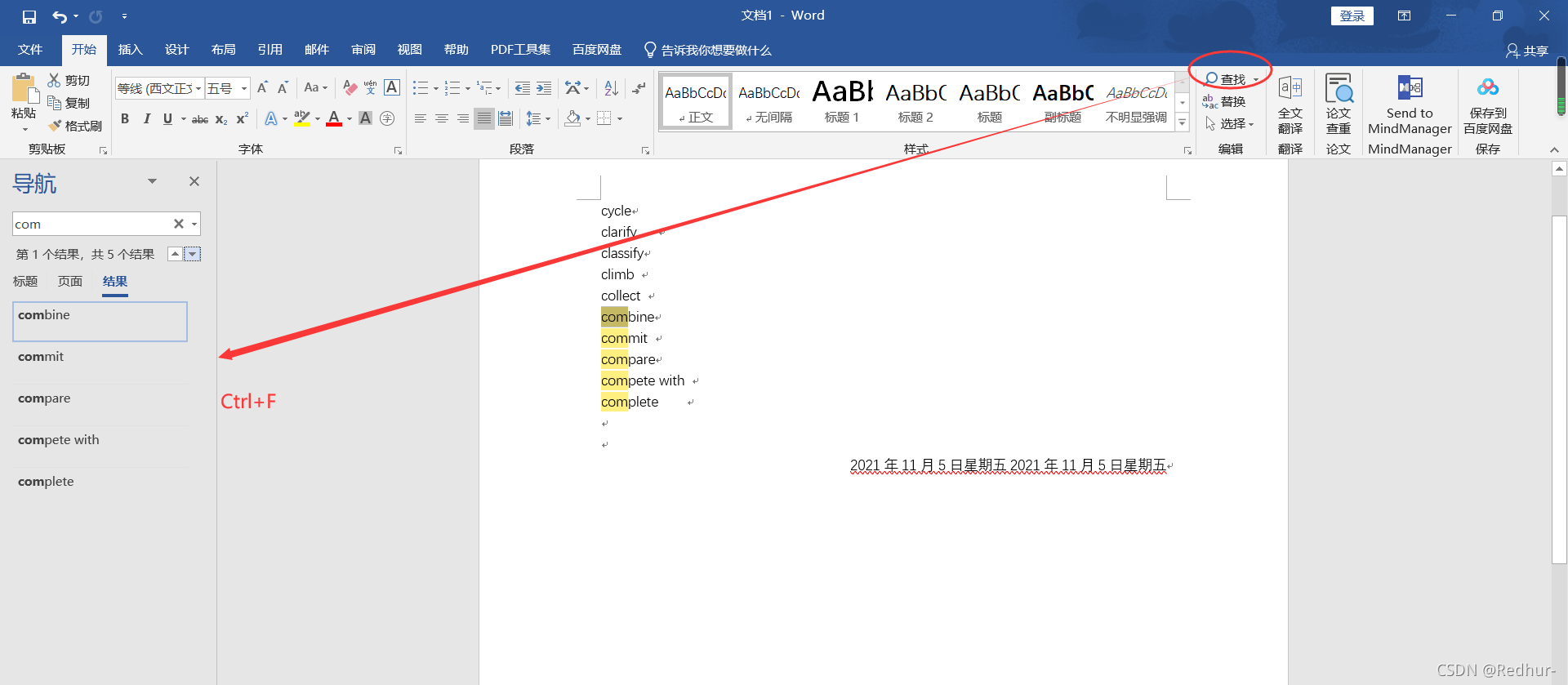Open the font size dropdown
The height and width of the screenshot is (685, 1568).
[x=244, y=88]
